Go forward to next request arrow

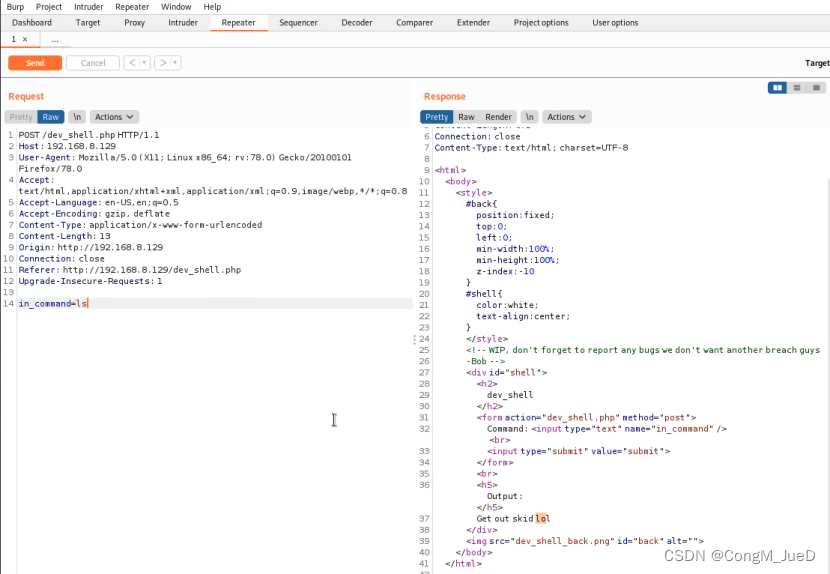(x=163, y=63)
